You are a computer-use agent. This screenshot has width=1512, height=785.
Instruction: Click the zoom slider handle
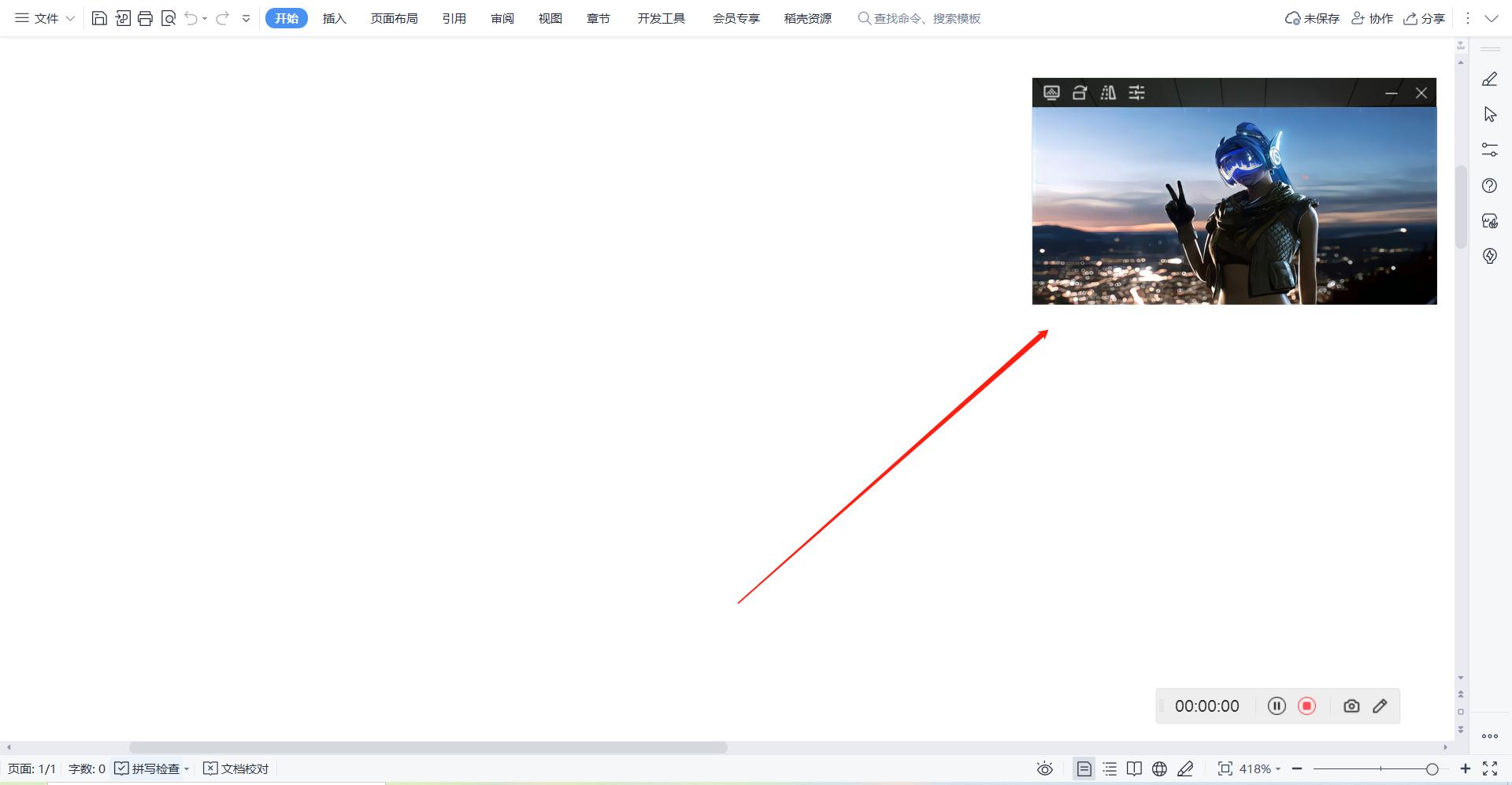pos(1432,768)
